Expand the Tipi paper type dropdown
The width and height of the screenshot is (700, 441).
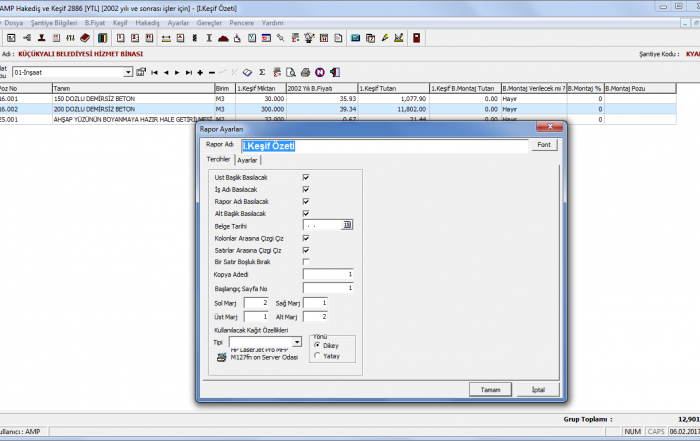(x=298, y=342)
